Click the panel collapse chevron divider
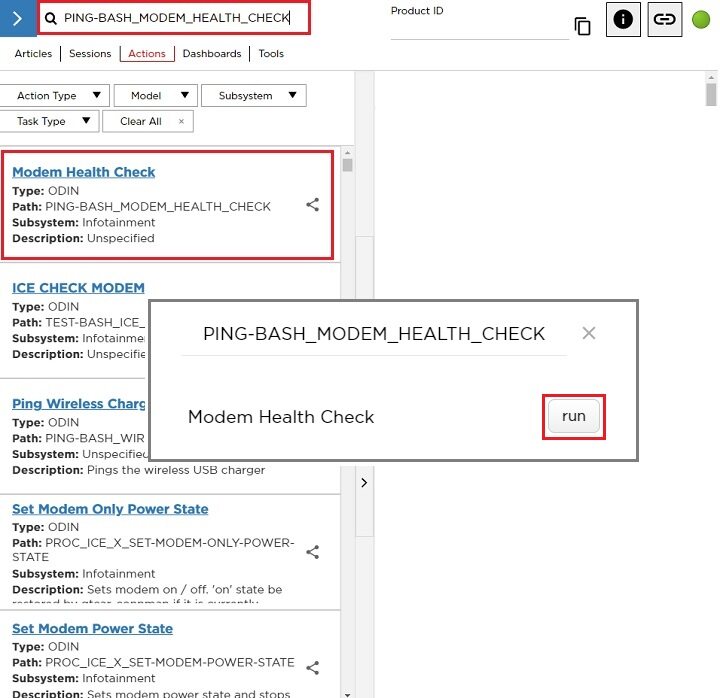The width and height of the screenshot is (720, 698). coord(364,483)
